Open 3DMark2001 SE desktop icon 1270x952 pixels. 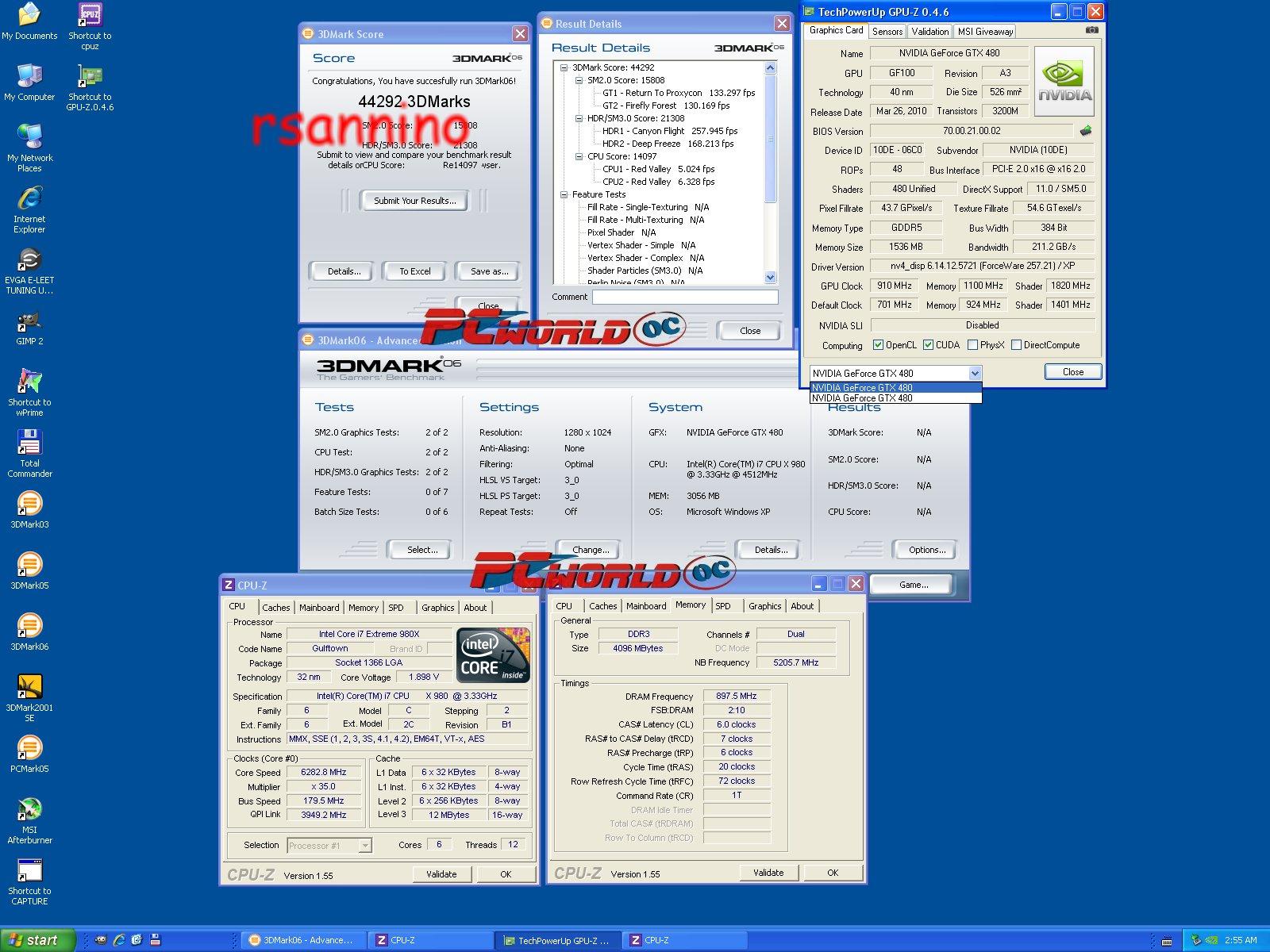[x=29, y=698]
